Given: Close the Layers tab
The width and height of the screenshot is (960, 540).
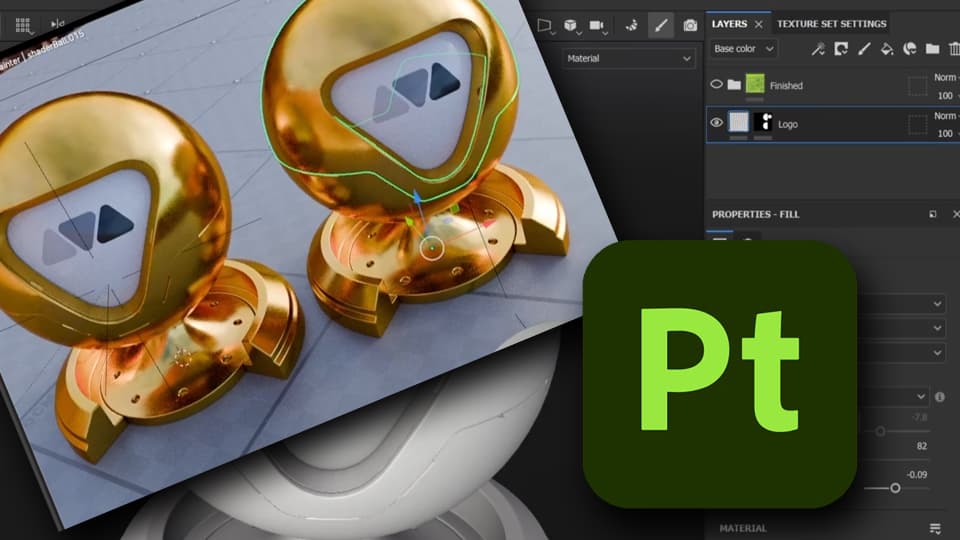Looking at the screenshot, I should pyautogui.click(x=759, y=24).
